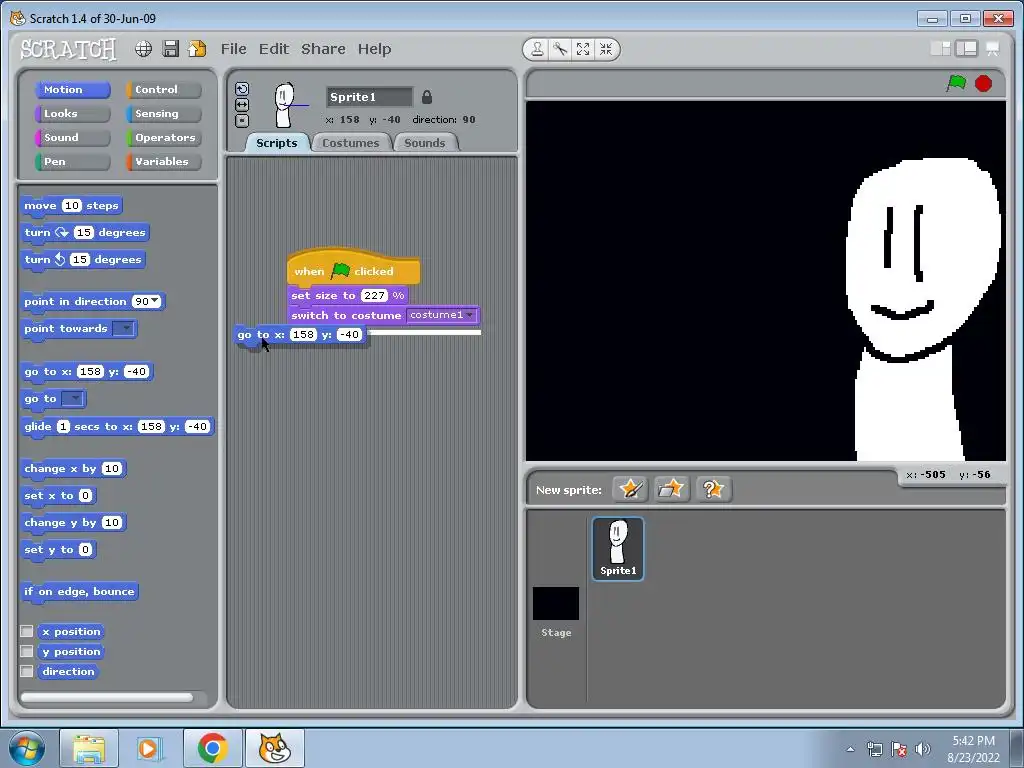The height and width of the screenshot is (768, 1024).
Task: Click the save floppy disk icon
Action: pos(170,49)
